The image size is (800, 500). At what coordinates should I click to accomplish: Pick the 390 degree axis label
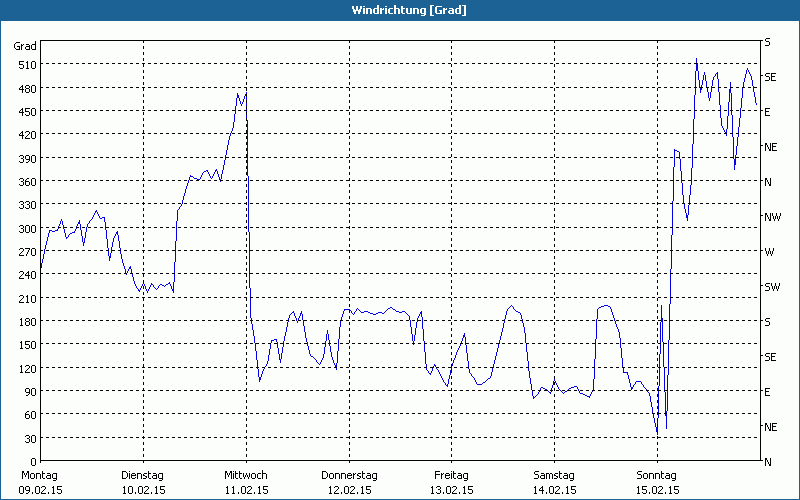pos(28,159)
